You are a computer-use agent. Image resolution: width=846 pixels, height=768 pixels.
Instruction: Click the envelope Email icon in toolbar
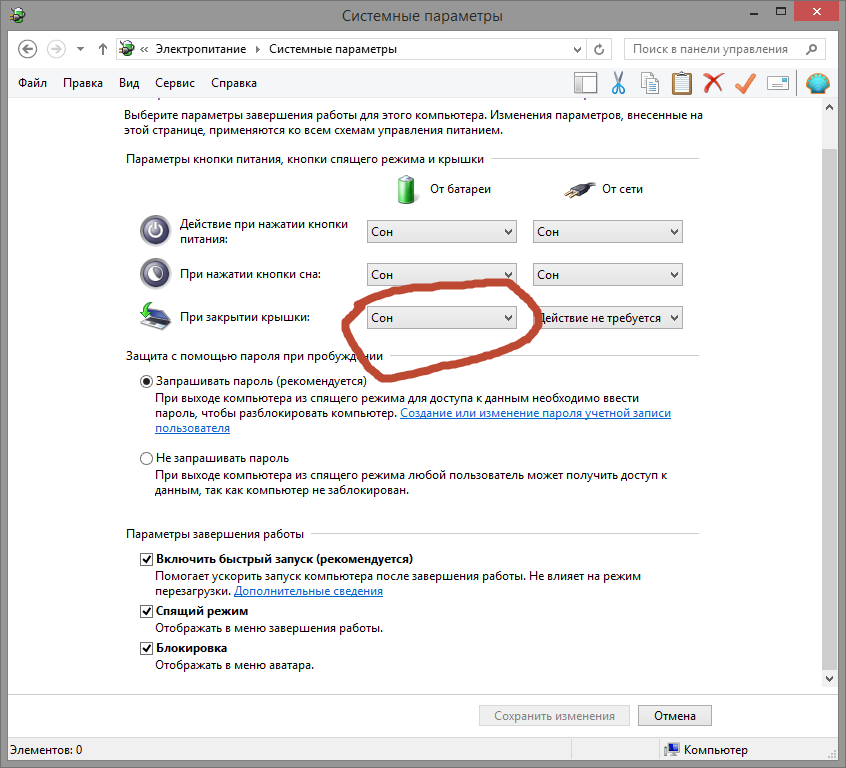point(777,83)
